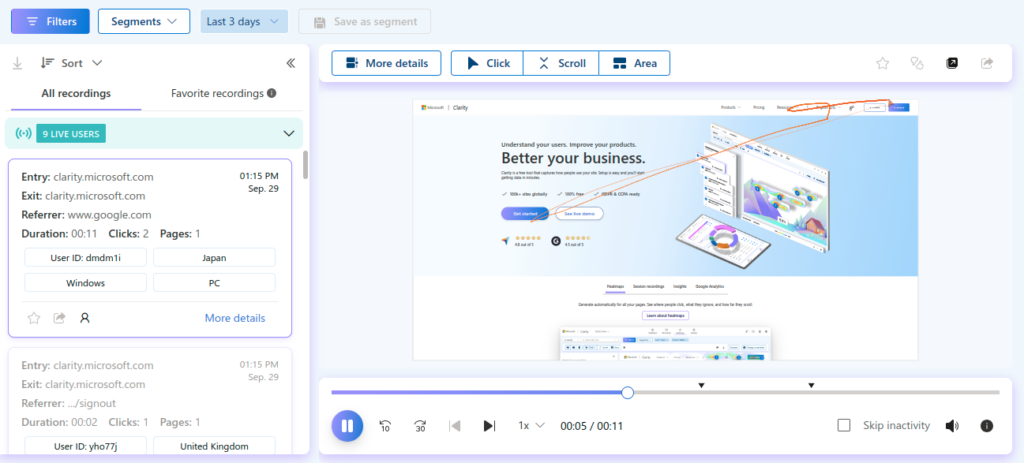Image resolution: width=1024 pixels, height=463 pixels.
Task: Open the Sort dropdown
Action: pyautogui.click(x=71, y=63)
